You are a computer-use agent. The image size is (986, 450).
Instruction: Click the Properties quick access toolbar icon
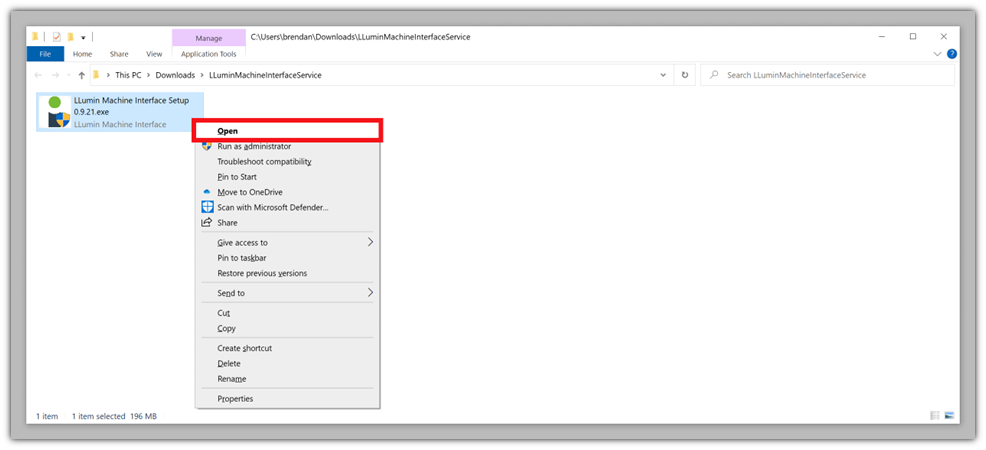pyautogui.click(x=56, y=37)
